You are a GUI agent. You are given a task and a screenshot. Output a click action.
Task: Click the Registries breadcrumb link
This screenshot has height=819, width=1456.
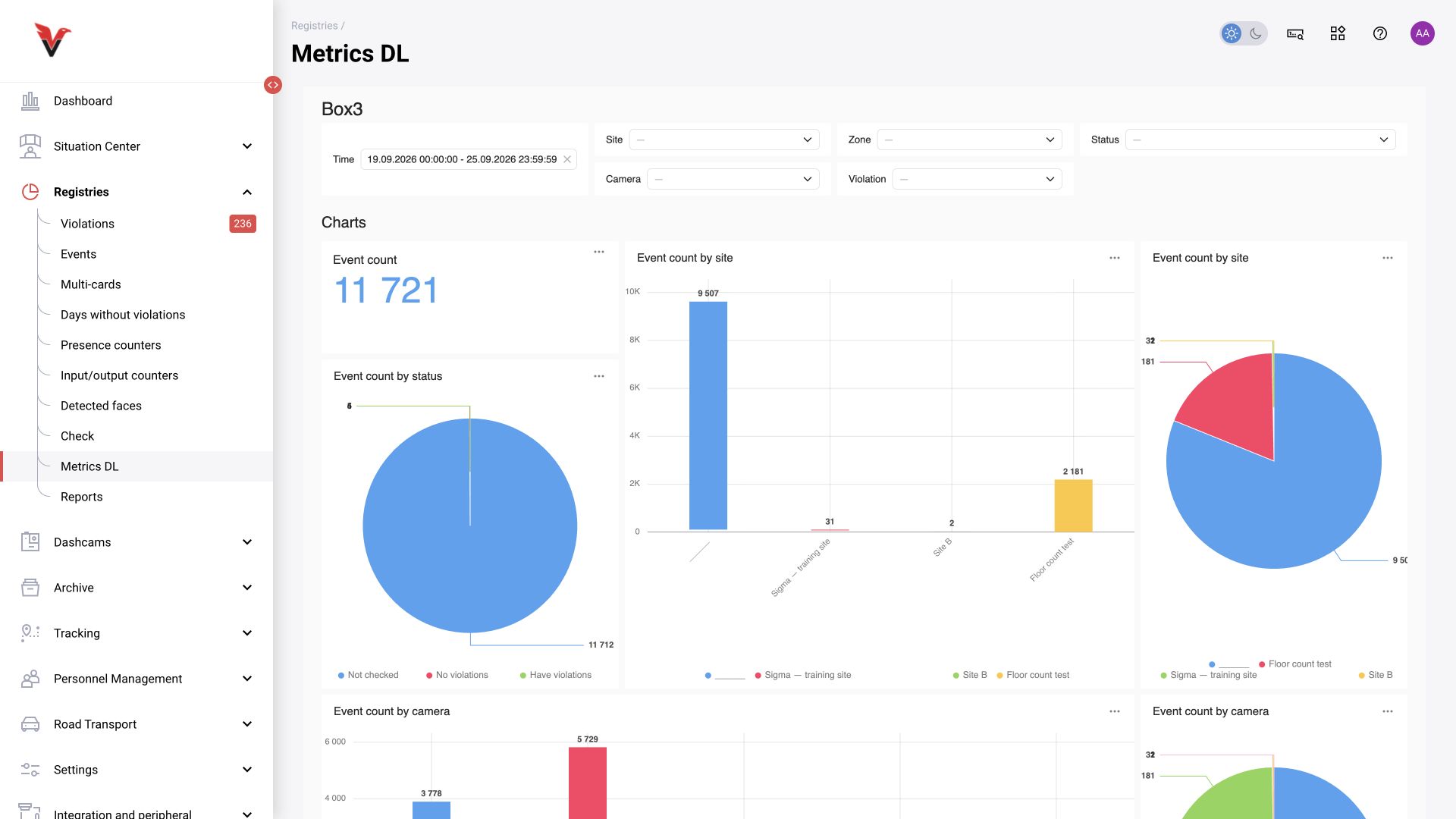click(x=314, y=26)
